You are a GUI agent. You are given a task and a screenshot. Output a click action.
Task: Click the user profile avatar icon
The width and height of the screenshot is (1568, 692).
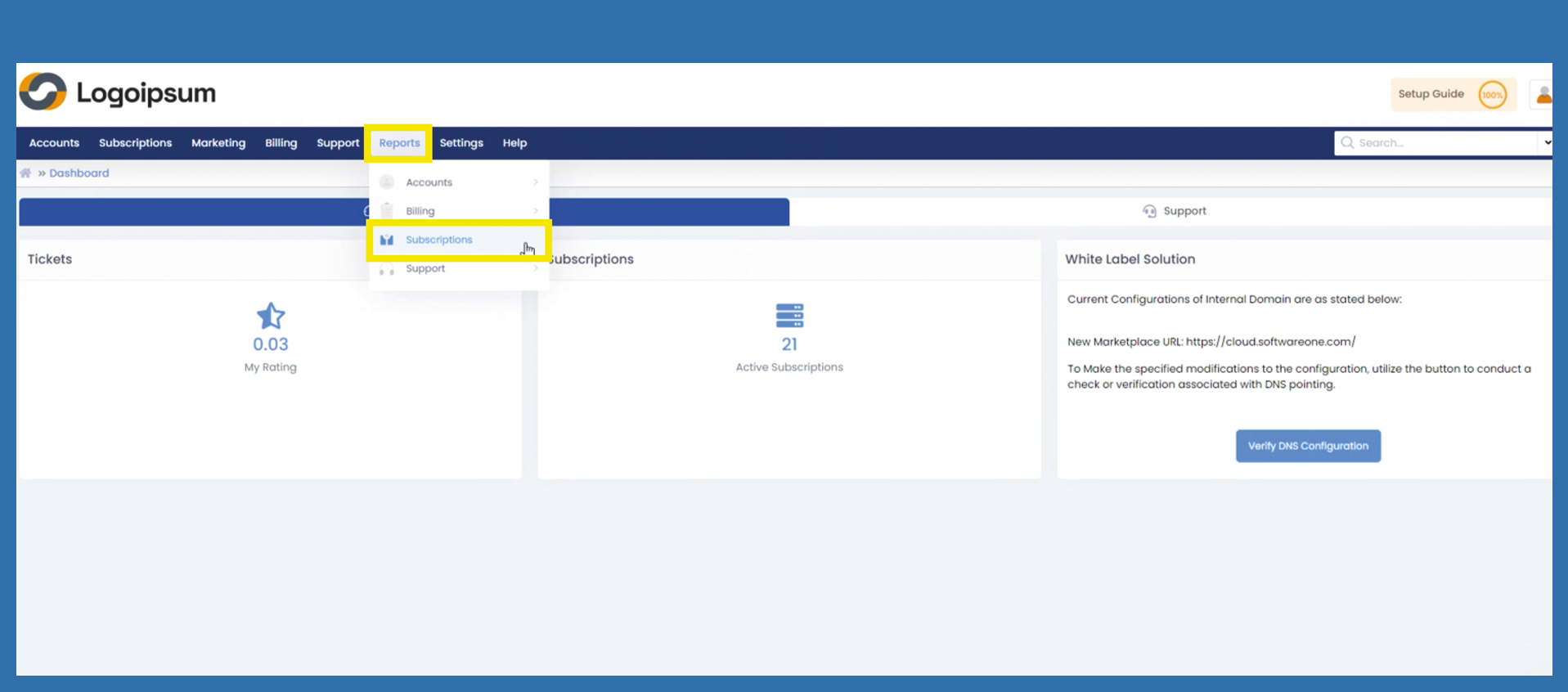pyautogui.click(x=1543, y=95)
